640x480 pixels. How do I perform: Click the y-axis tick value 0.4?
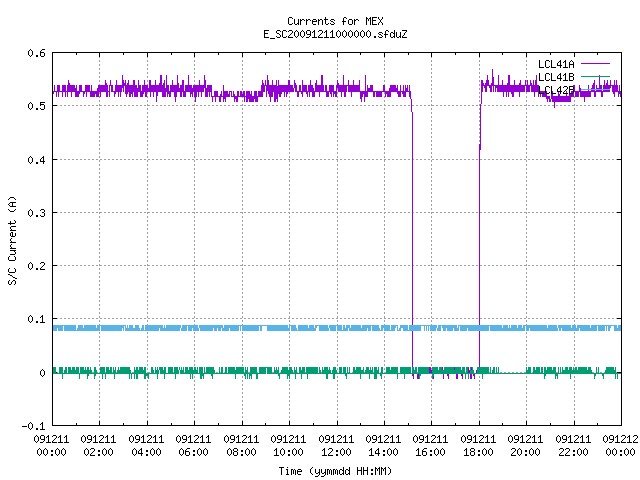tap(36, 160)
